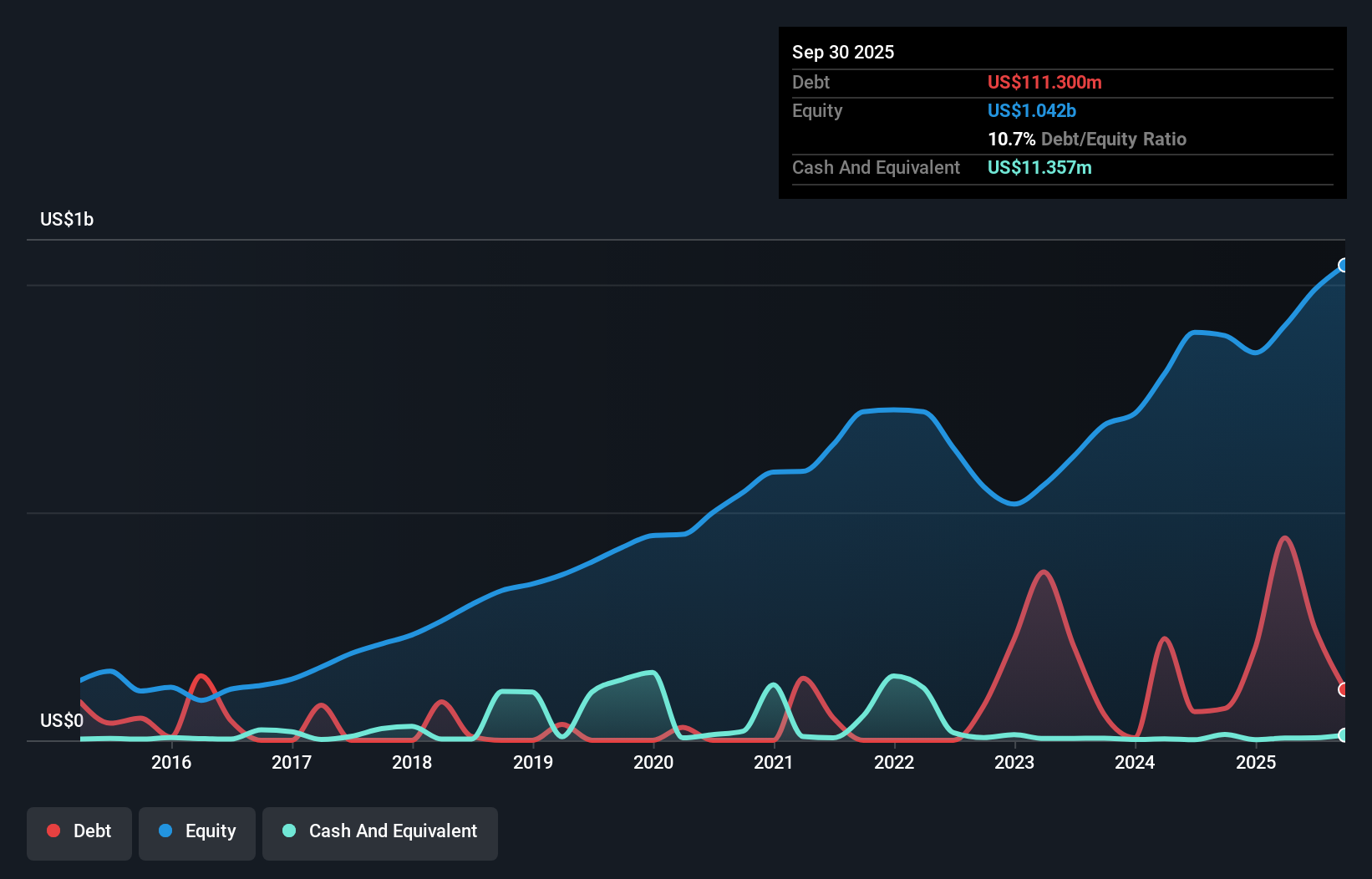Click the Cash value US$11.357m
The width and height of the screenshot is (1372, 879).
(x=1039, y=167)
